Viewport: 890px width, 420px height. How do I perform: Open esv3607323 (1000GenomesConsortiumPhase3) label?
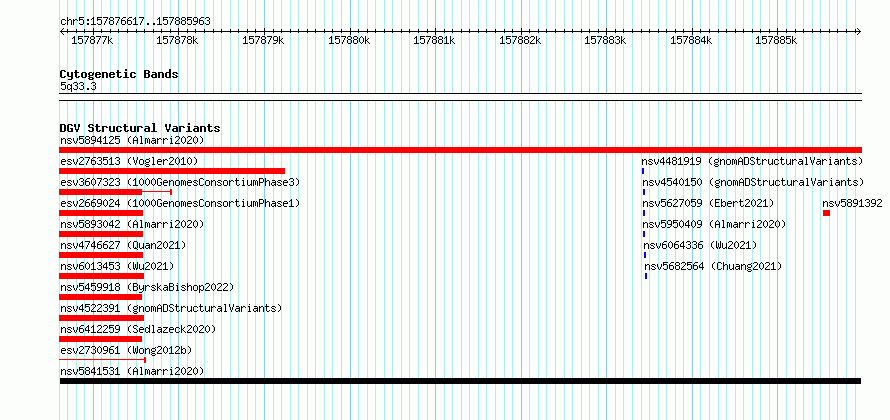point(180,182)
